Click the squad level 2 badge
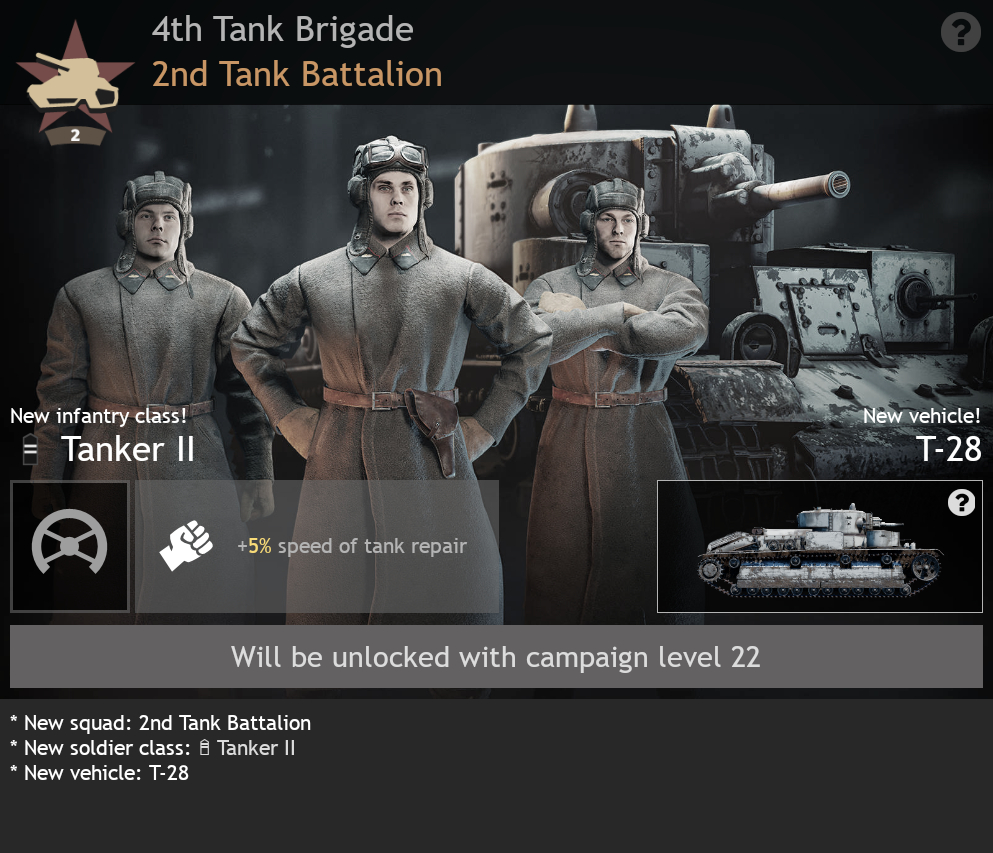 [x=75, y=135]
